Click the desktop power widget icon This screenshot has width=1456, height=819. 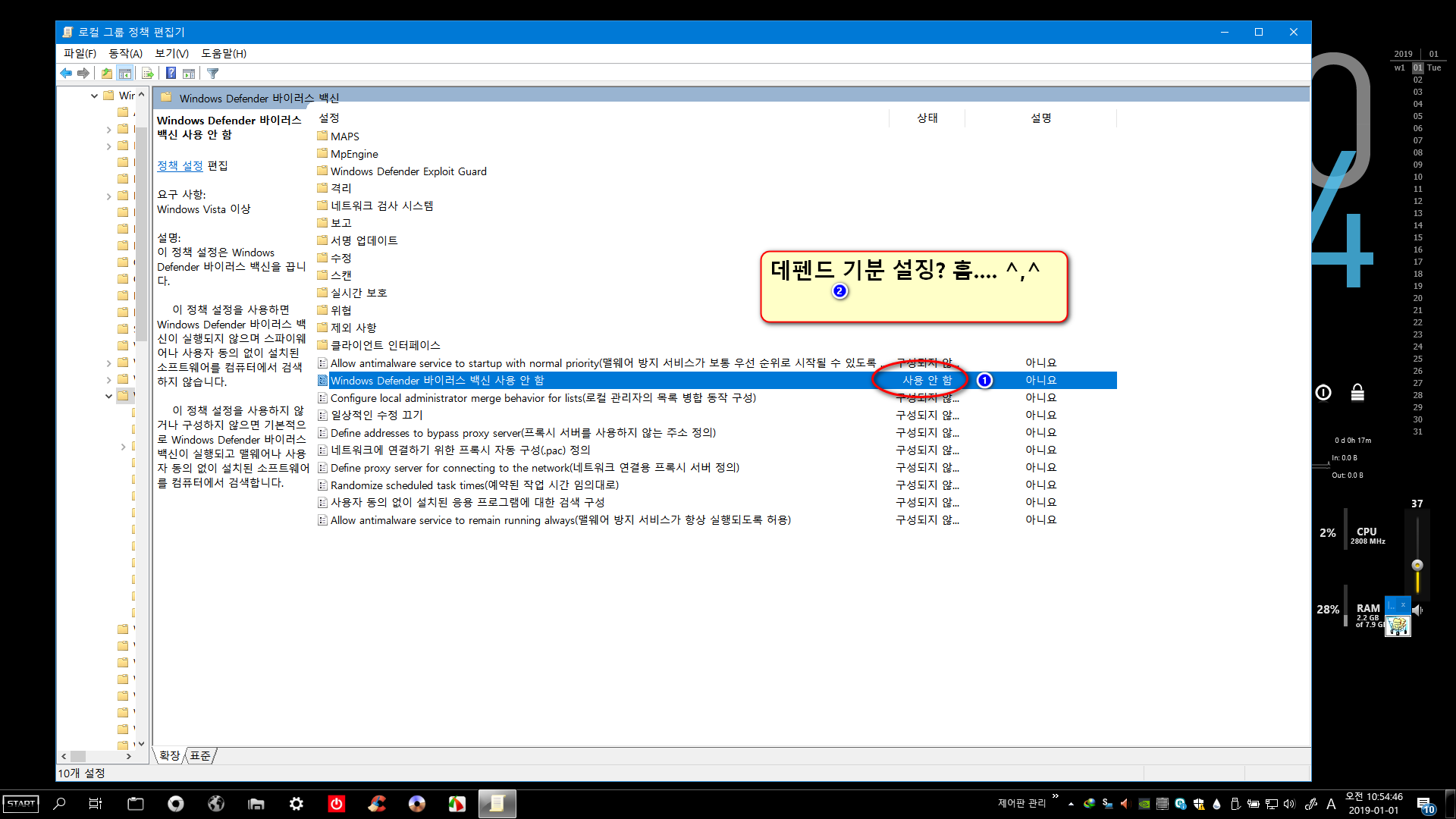(1323, 392)
